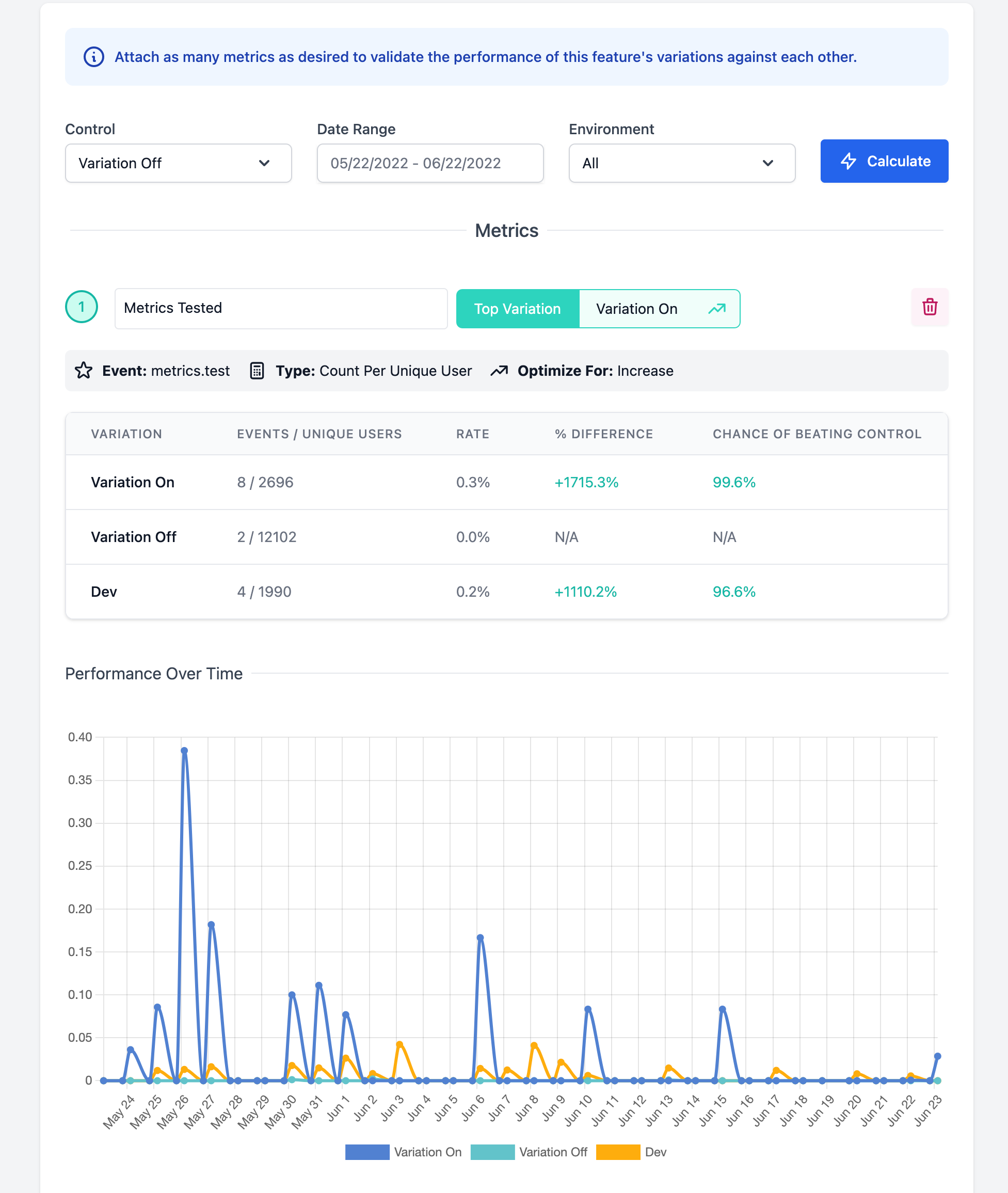Click the EVENTS / UNIQUE USERS column header

tap(319, 434)
